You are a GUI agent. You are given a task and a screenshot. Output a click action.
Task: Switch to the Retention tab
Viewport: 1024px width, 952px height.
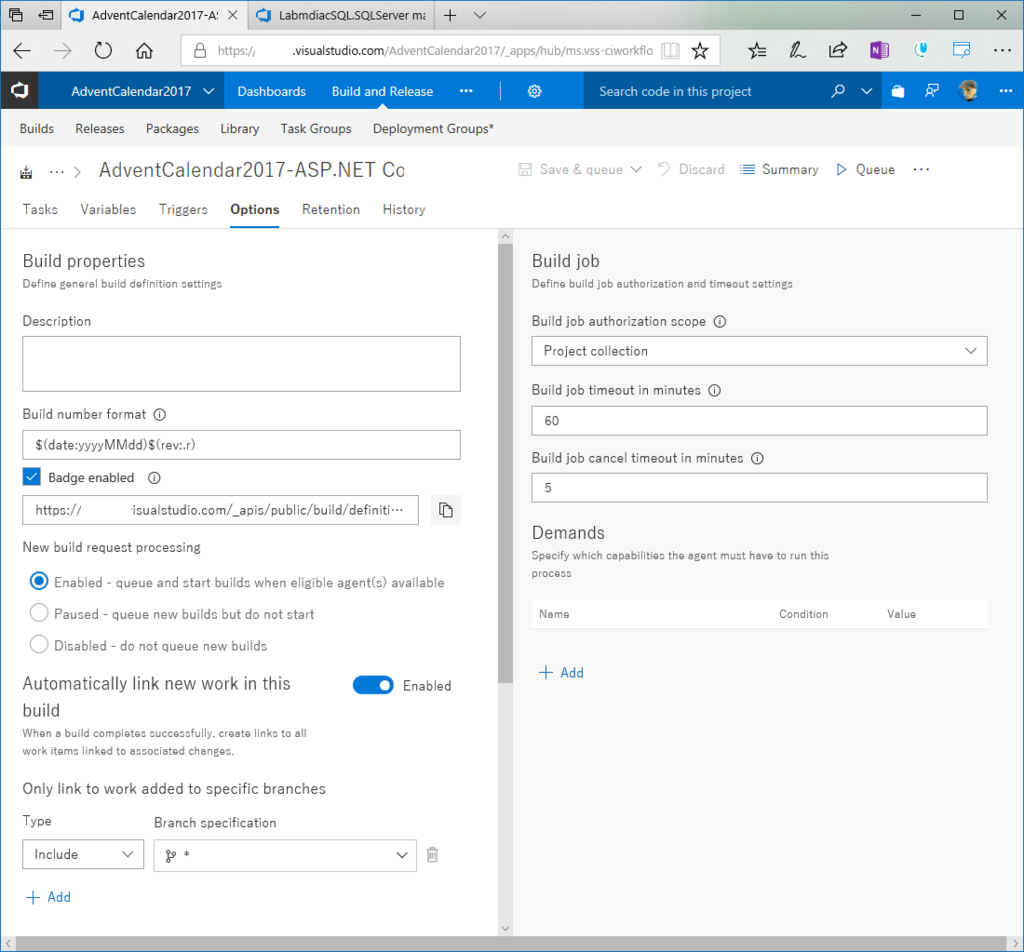pos(331,210)
